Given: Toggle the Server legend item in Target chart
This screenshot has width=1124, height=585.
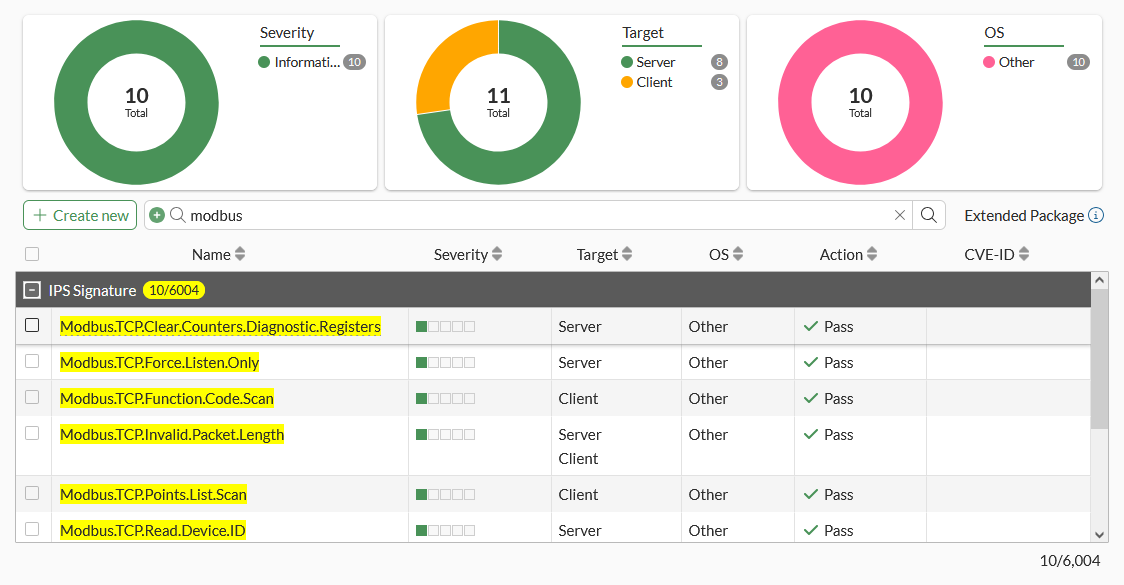Looking at the screenshot, I should pyautogui.click(x=655, y=62).
